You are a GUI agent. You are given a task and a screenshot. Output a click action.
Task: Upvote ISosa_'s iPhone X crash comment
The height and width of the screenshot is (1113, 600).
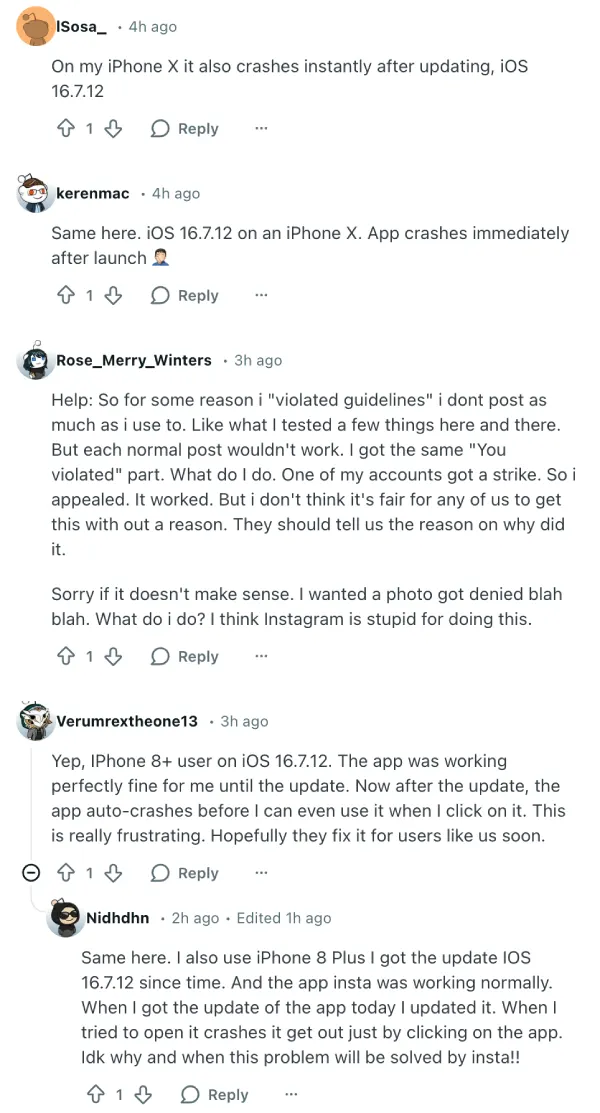point(67,128)
